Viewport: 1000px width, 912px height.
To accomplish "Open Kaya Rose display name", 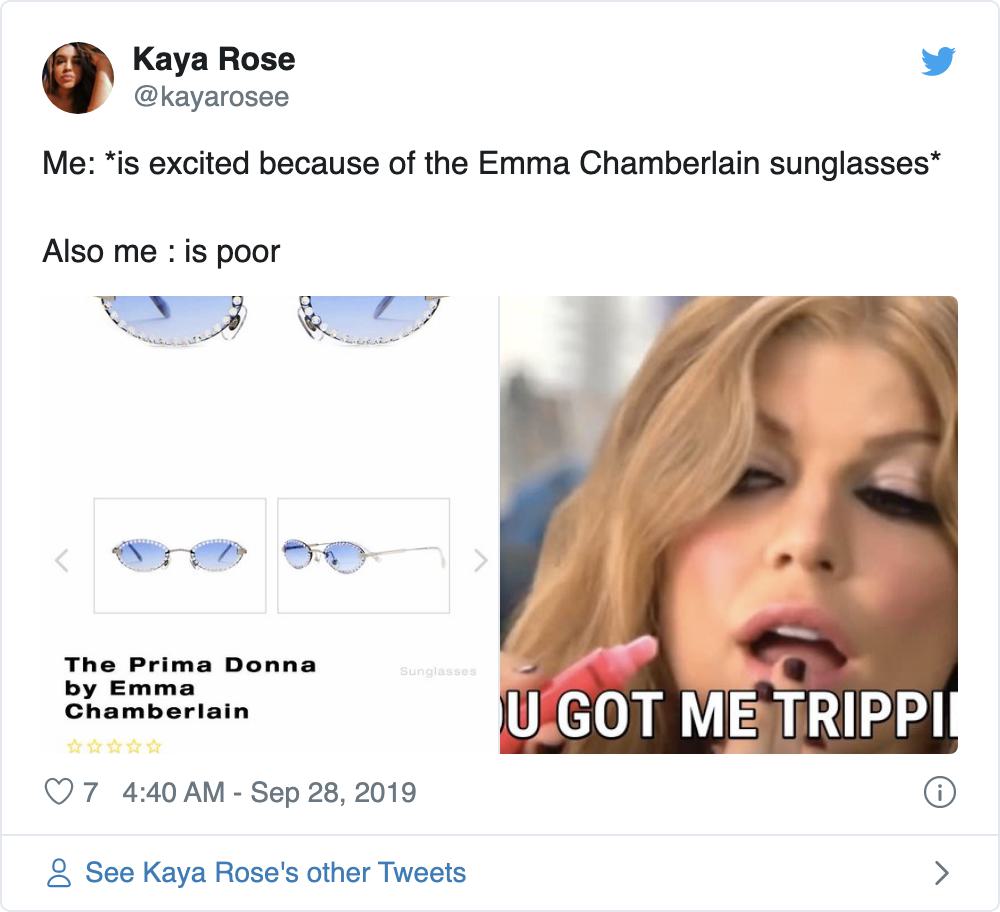I will (x=214, y=59).
